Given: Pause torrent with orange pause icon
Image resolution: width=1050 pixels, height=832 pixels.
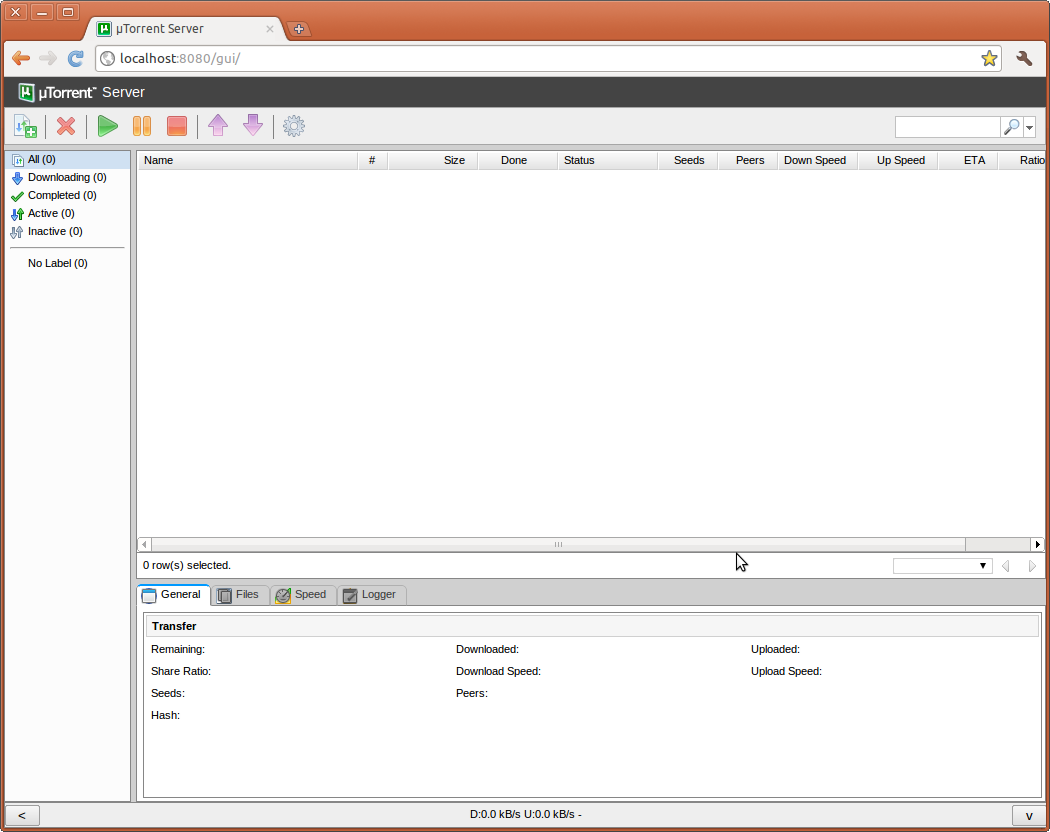Looking at the screenshot, I should coord(142,126).
